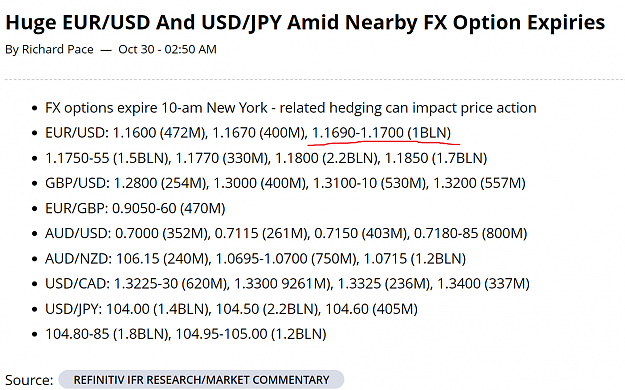Click the EUR/GBP 0.9050-60 (470M) entry
Image resolution: width=625 pixels, height=390 pixels.
point(135,208)
